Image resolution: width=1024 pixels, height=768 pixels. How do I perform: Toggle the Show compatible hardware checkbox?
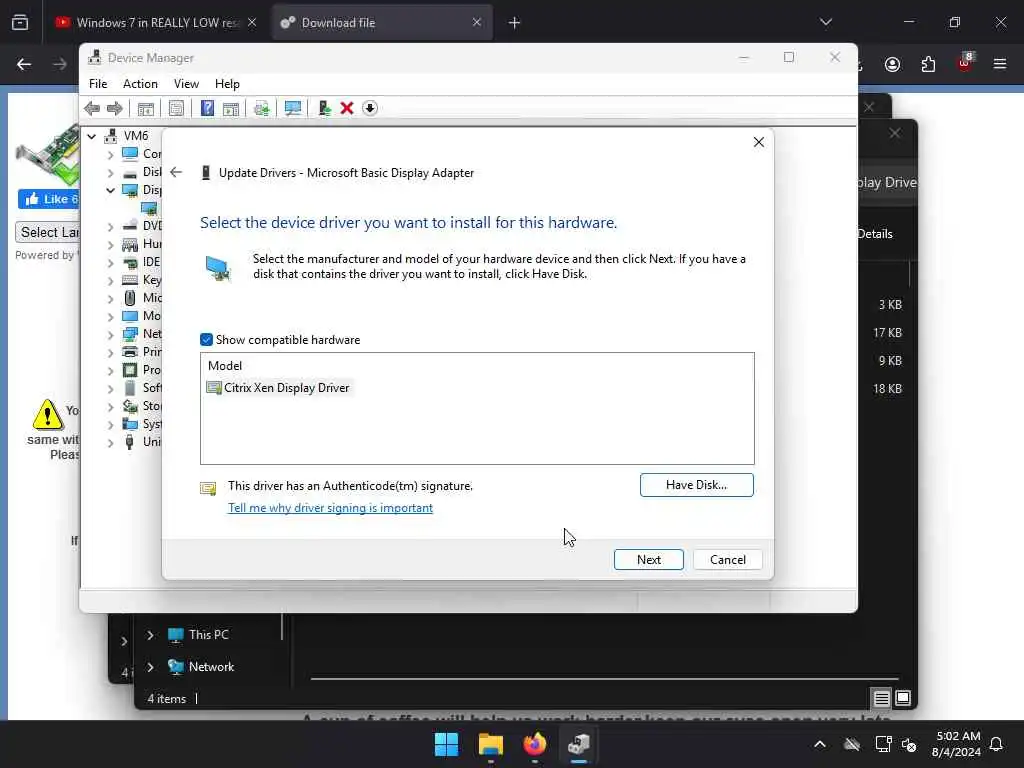[x=206, y=340]
